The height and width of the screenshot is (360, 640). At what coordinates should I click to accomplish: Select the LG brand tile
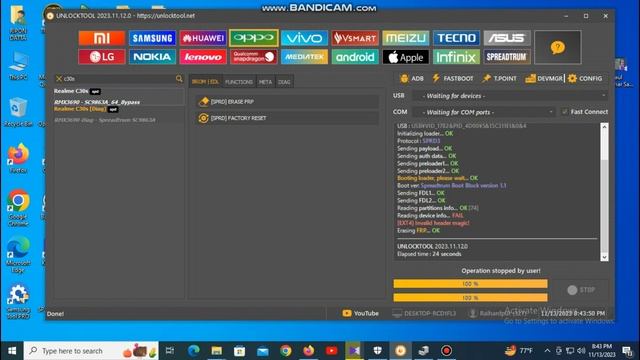[102, 57]
